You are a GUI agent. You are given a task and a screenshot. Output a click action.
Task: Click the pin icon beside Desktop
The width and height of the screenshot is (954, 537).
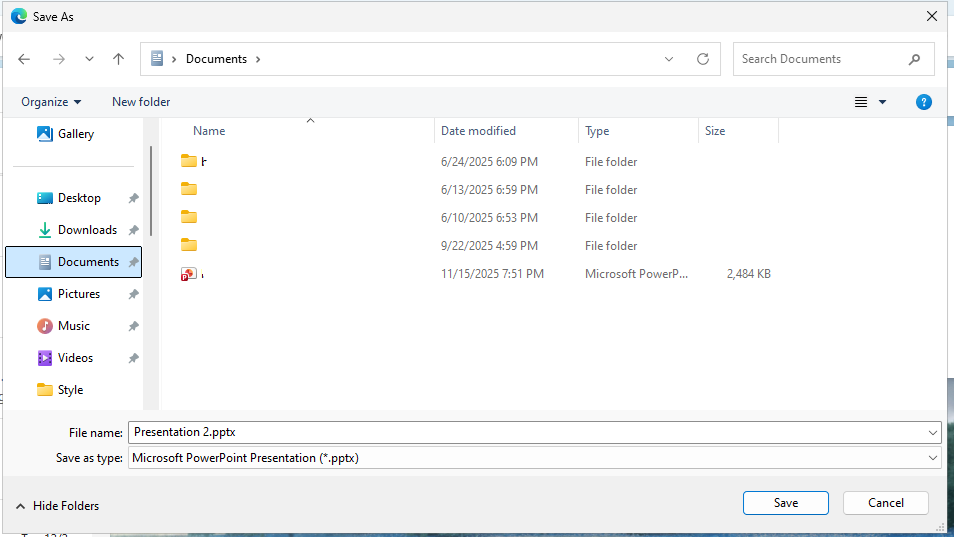pyautogui.click(x=133, y=198)
